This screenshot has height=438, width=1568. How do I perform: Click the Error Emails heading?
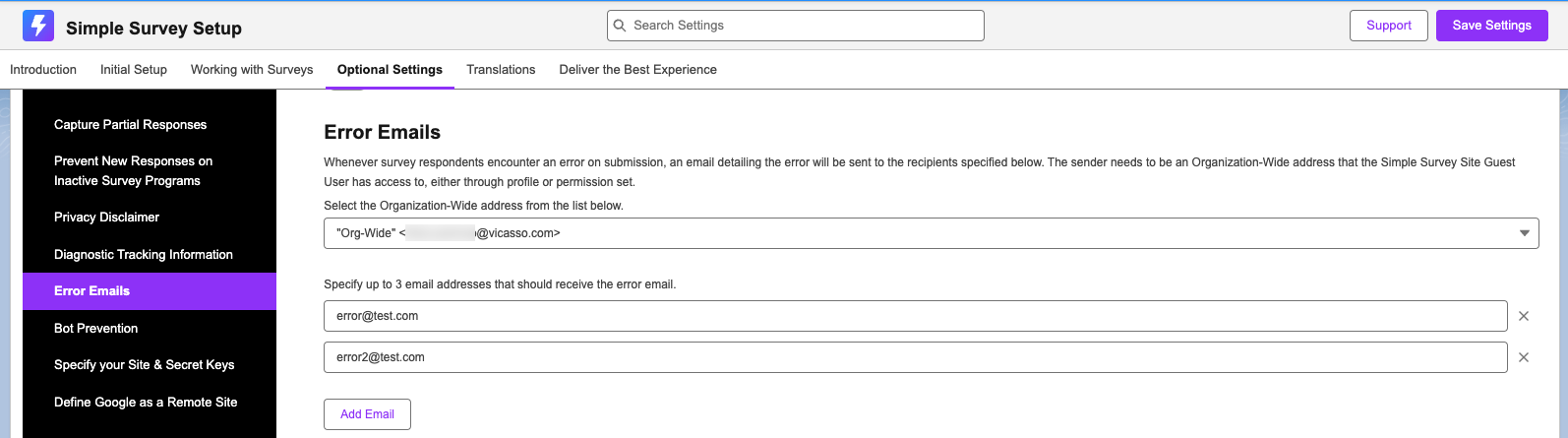(382, 132)
